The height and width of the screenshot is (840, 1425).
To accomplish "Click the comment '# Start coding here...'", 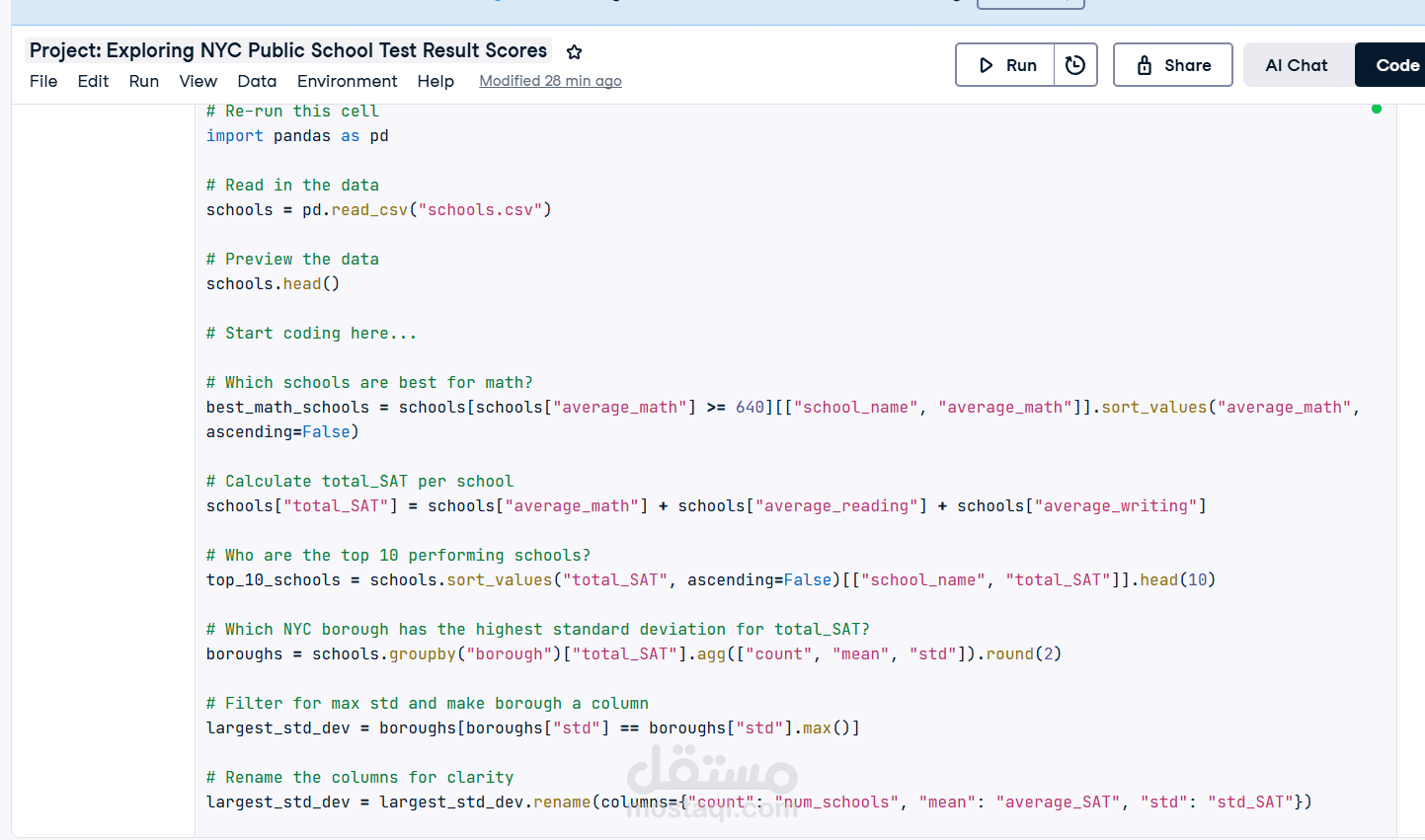I will click(x=311, y=333).
